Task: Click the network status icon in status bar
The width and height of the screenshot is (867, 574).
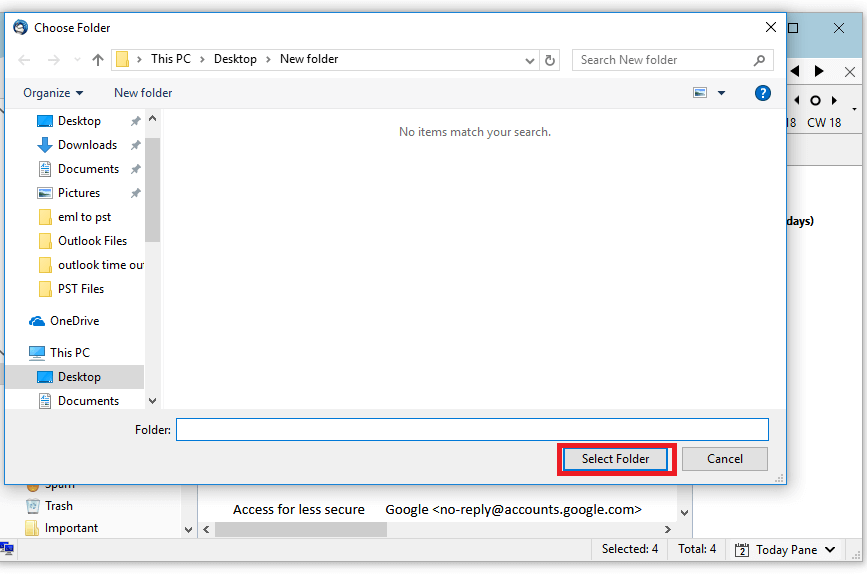Action: pyautogui.click(x=7, y=549)
